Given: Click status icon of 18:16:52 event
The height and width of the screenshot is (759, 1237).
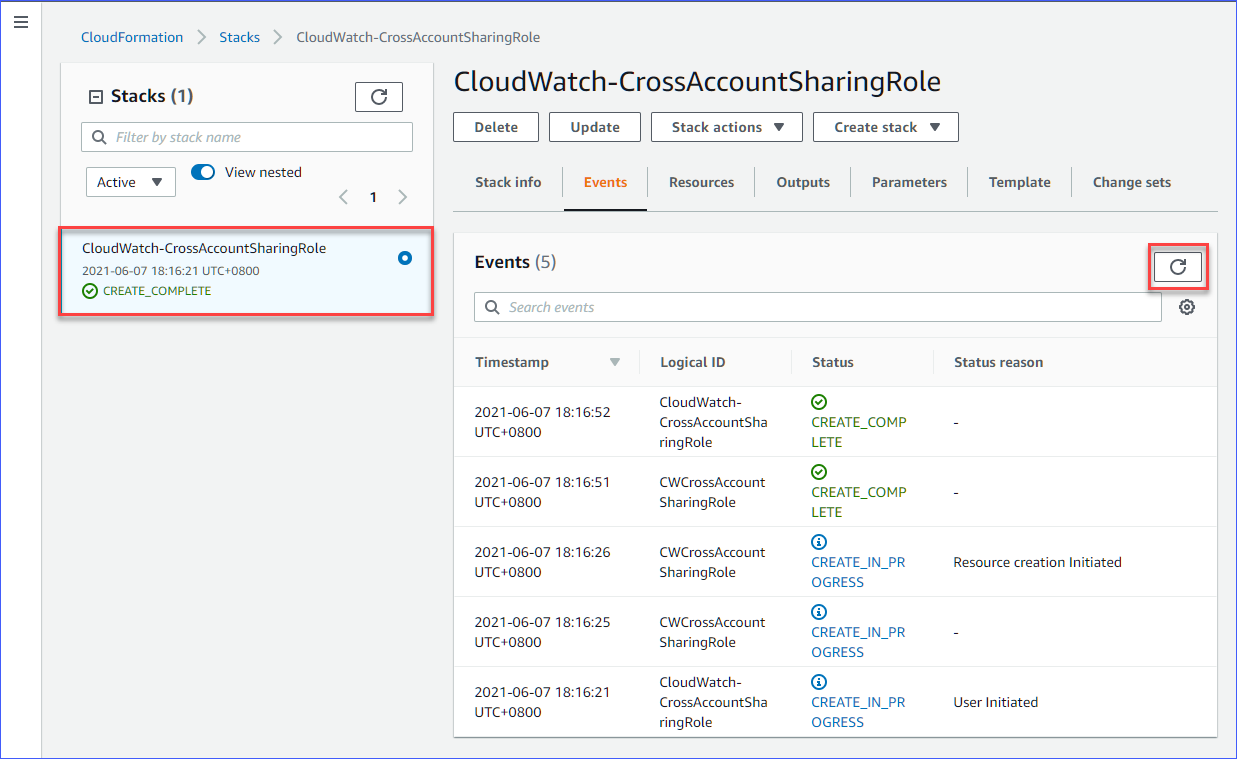Looking at the screenshot, I should click(x=819, y=402).
